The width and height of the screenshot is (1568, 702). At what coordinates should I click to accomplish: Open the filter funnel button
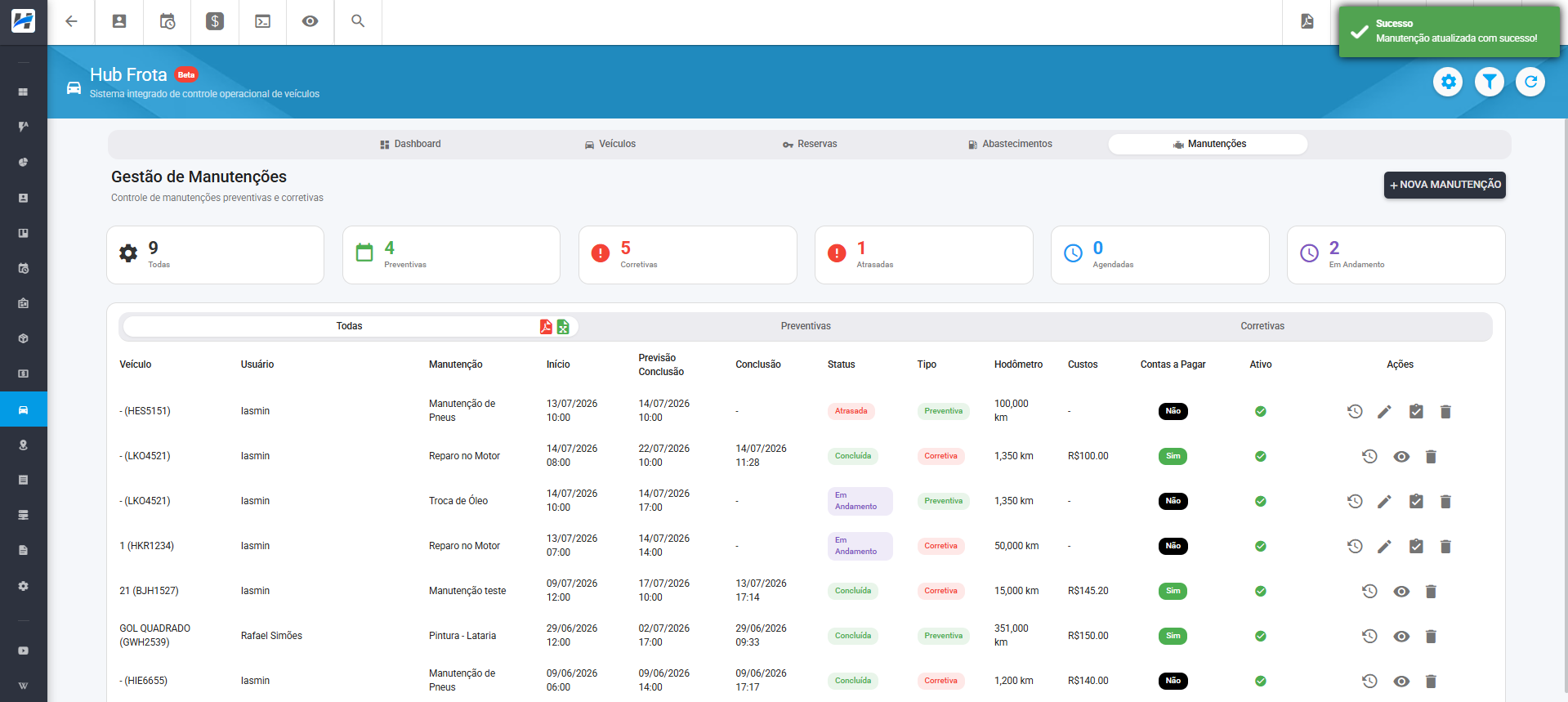pyautogui.click(x=1489, y=82)
